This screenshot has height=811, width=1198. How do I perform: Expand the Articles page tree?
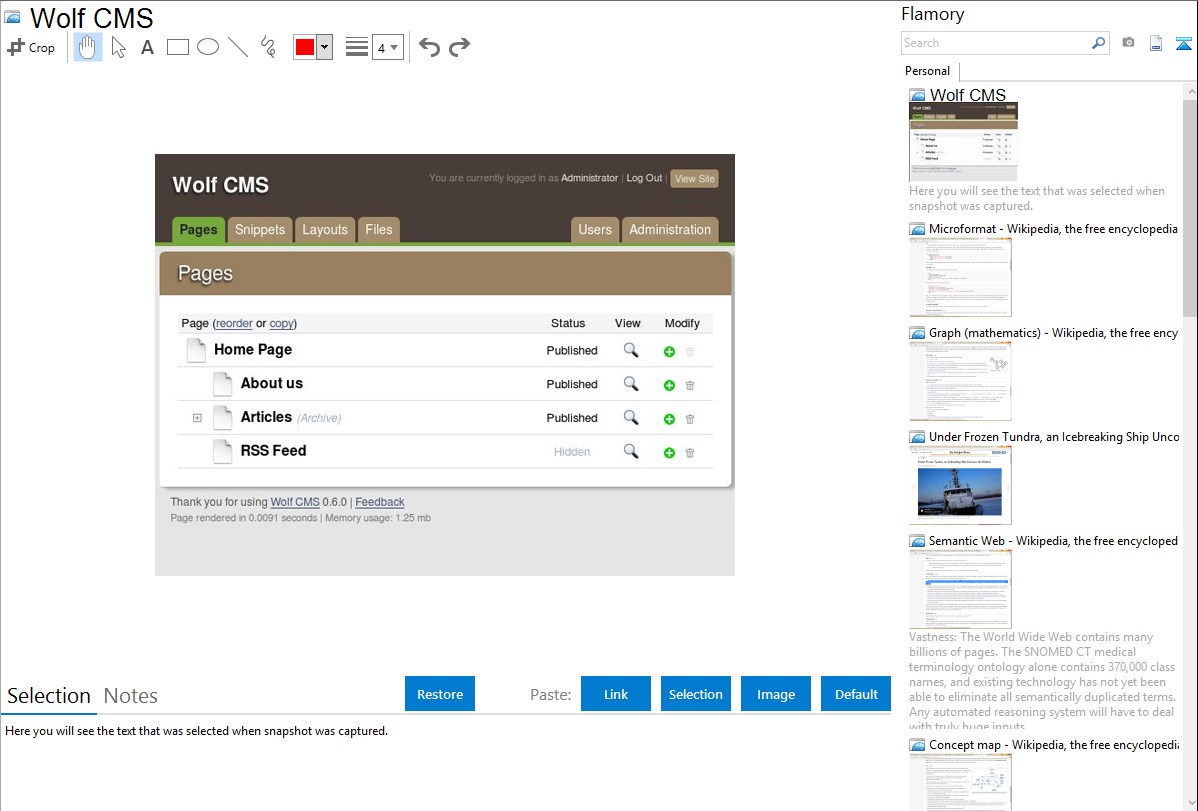point(197,418)
